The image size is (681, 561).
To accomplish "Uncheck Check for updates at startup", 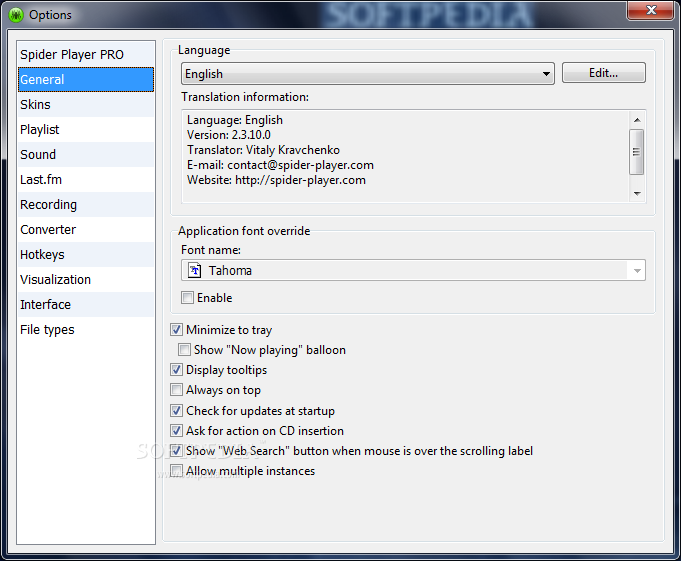I will 176,411.
